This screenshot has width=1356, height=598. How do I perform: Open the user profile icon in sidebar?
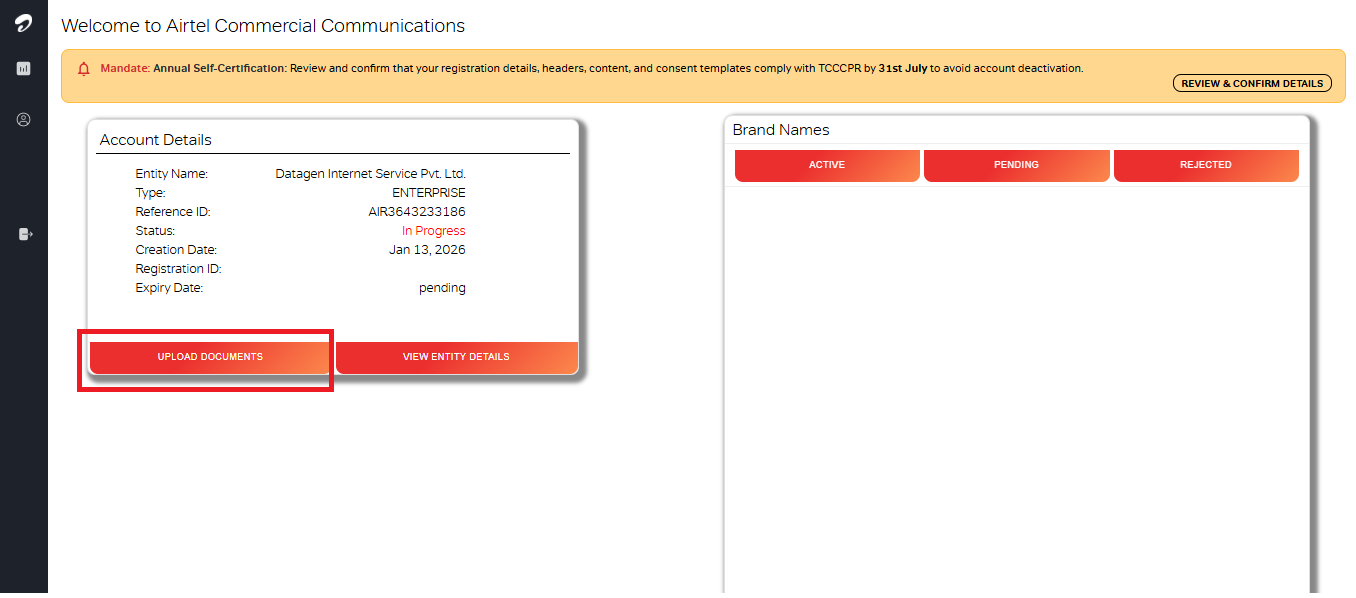click(23, 120)
